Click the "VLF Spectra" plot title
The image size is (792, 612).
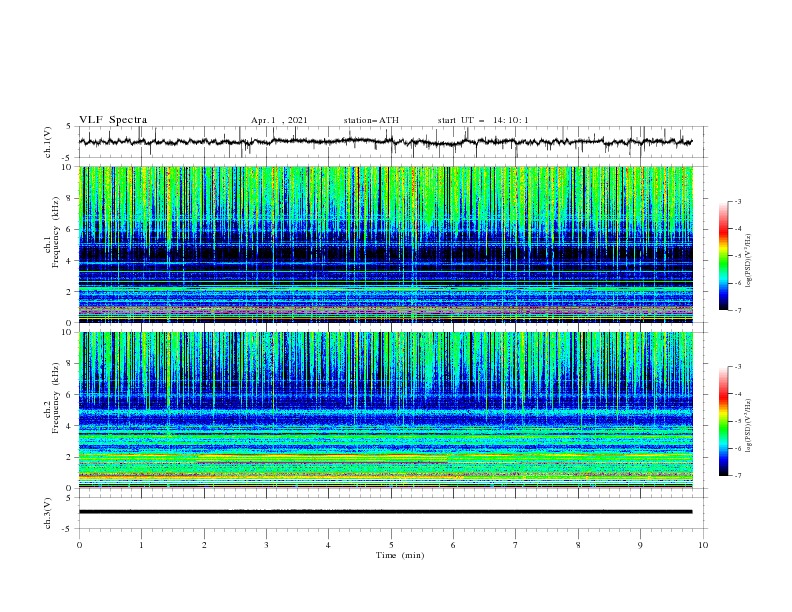pyautogui.click(x=113, y=120)
